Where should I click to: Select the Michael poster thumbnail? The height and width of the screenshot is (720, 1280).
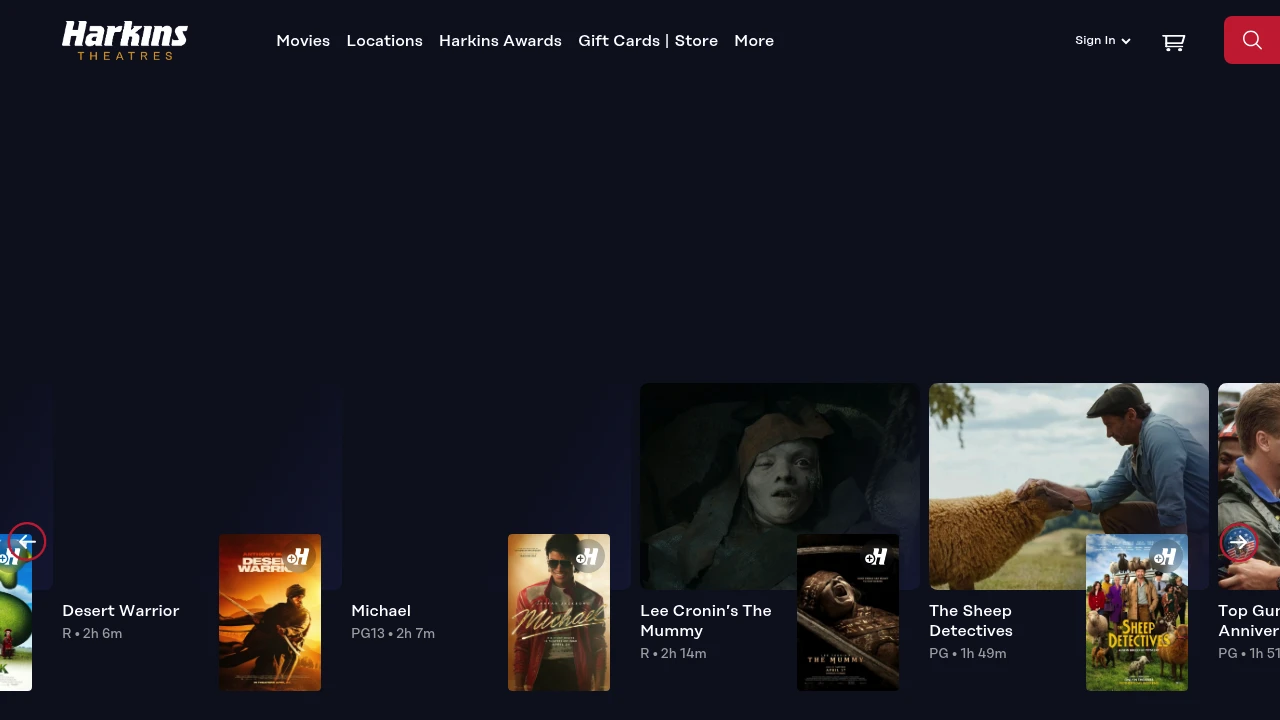pos(559,612)
